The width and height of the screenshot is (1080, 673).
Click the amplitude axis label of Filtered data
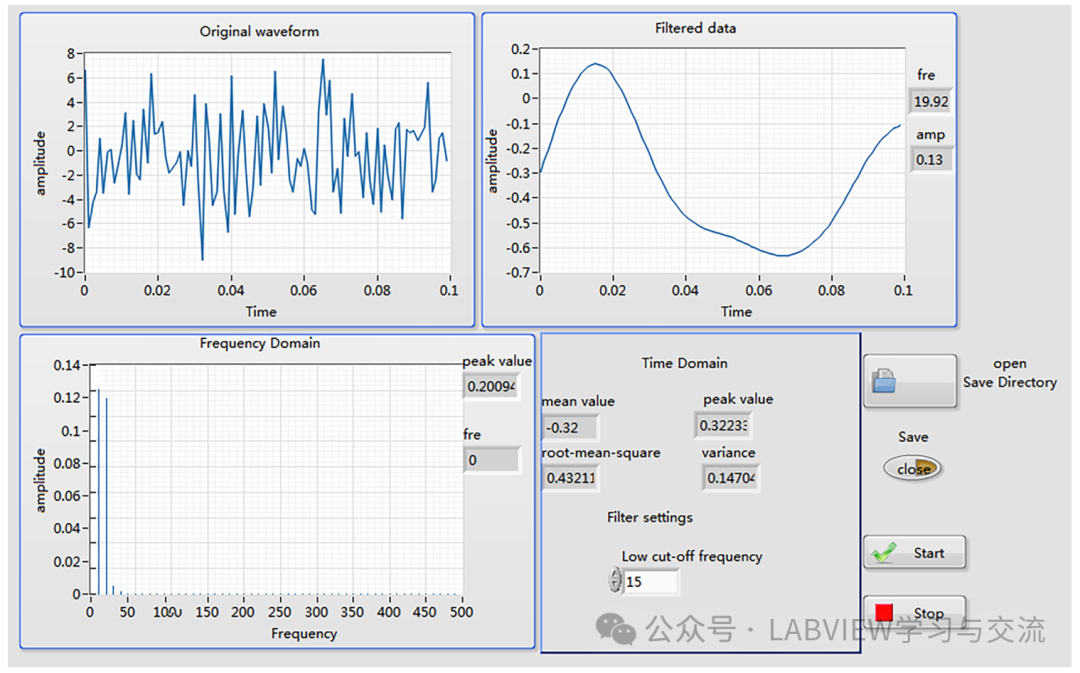pos(492,161)
